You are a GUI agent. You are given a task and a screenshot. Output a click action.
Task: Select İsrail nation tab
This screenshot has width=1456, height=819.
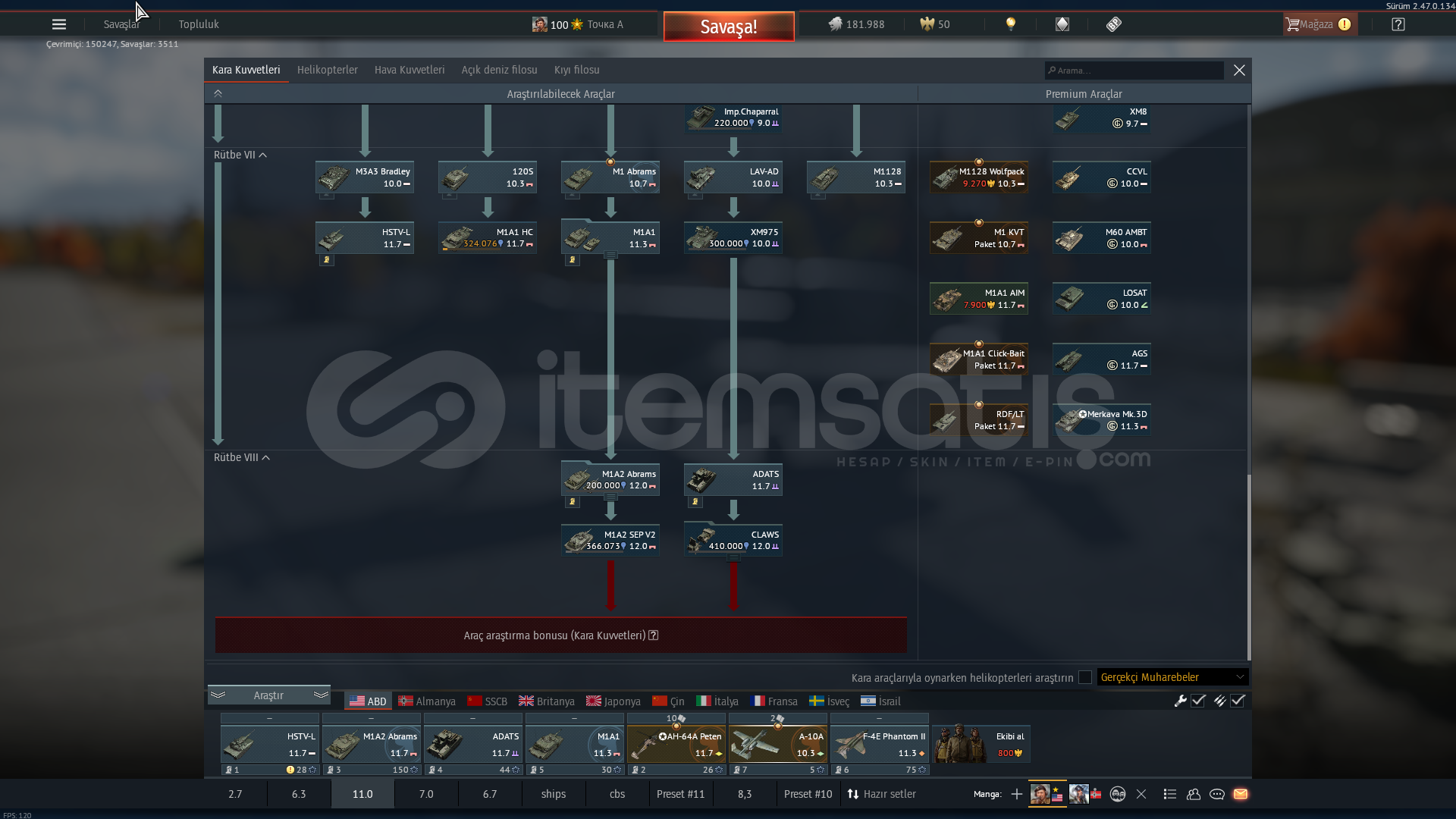tap(881, 701)
